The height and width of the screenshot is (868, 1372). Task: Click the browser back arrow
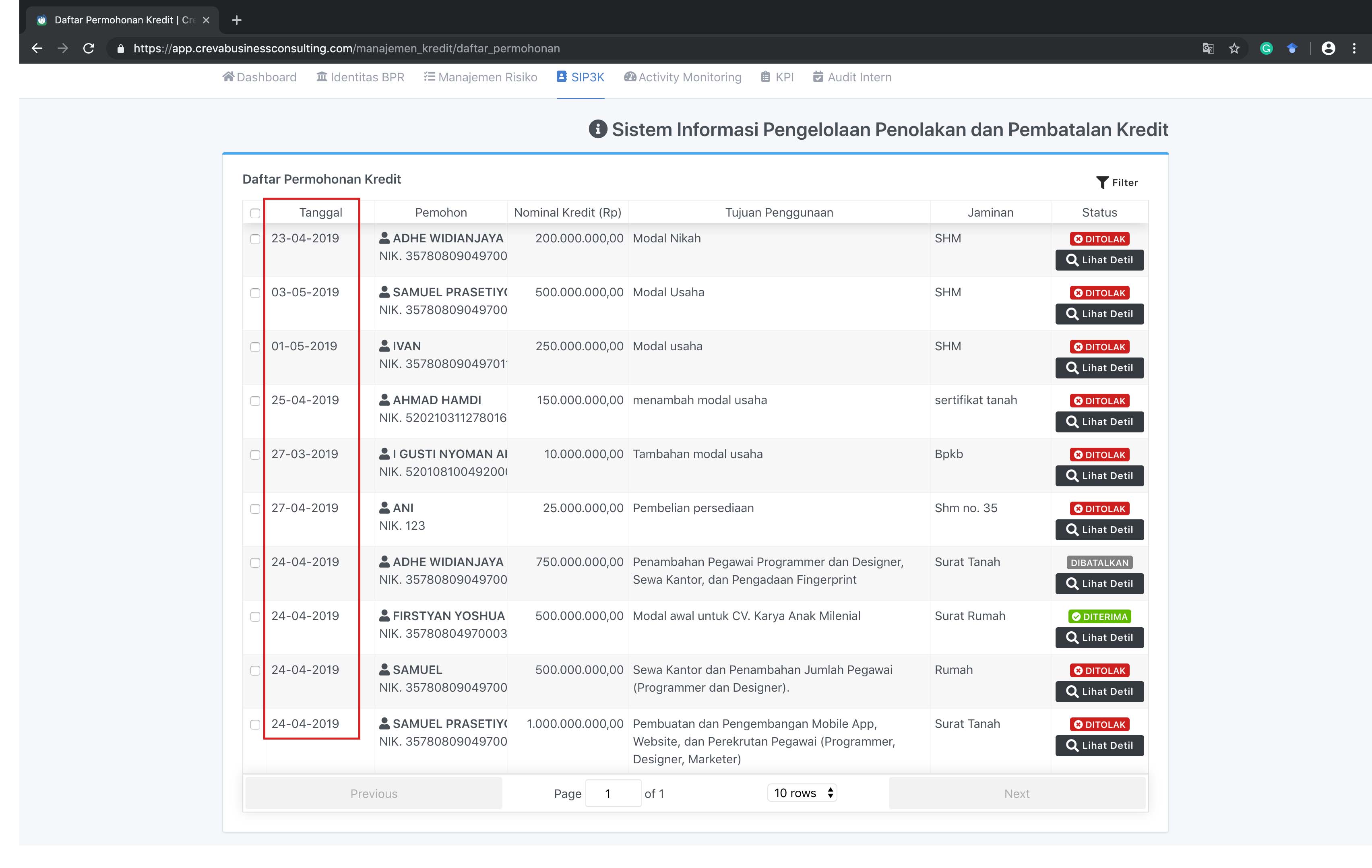tap(37, 48)
